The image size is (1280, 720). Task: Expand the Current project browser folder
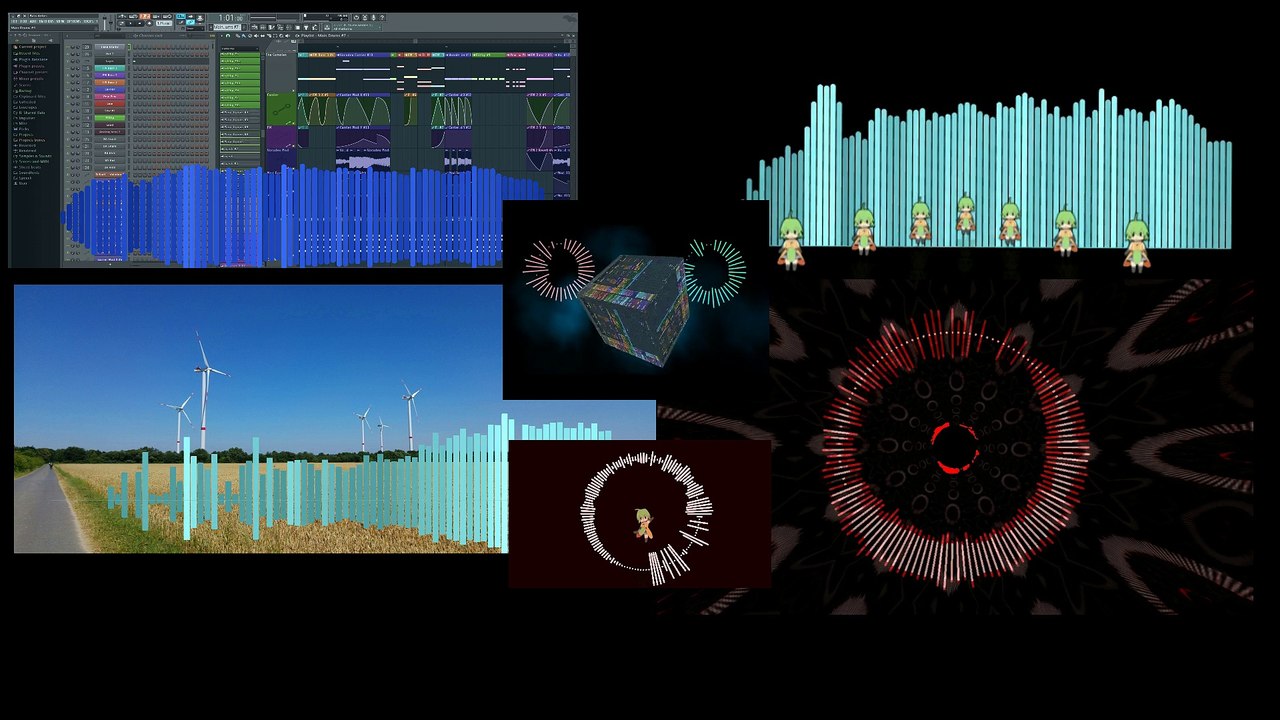(30, 47)
